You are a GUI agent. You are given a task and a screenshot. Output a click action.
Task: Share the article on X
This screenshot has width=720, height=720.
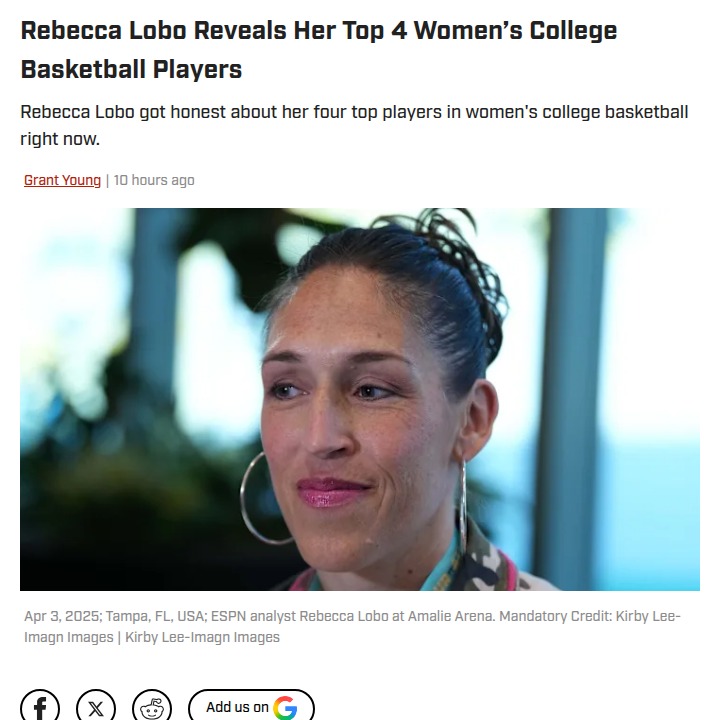click(x=96, y=707)
